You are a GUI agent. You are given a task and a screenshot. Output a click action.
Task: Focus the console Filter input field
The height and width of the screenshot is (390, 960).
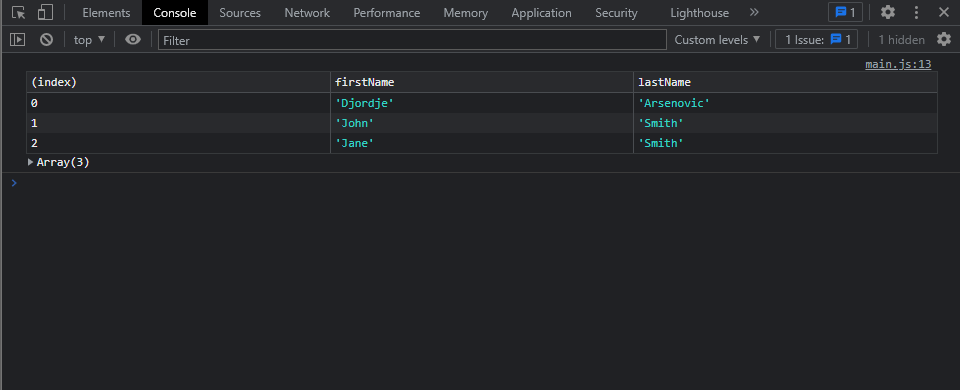[412, 40]
